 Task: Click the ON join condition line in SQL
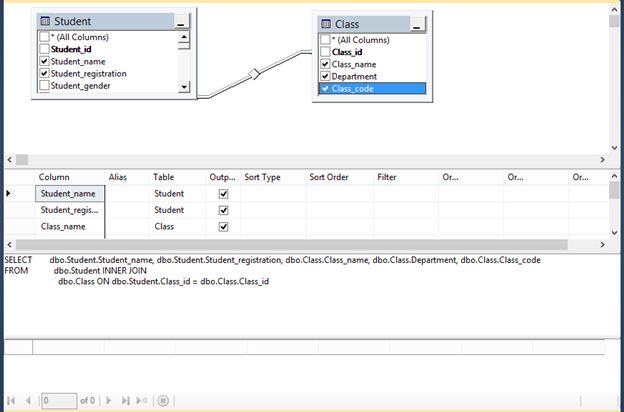click(164, 281)
